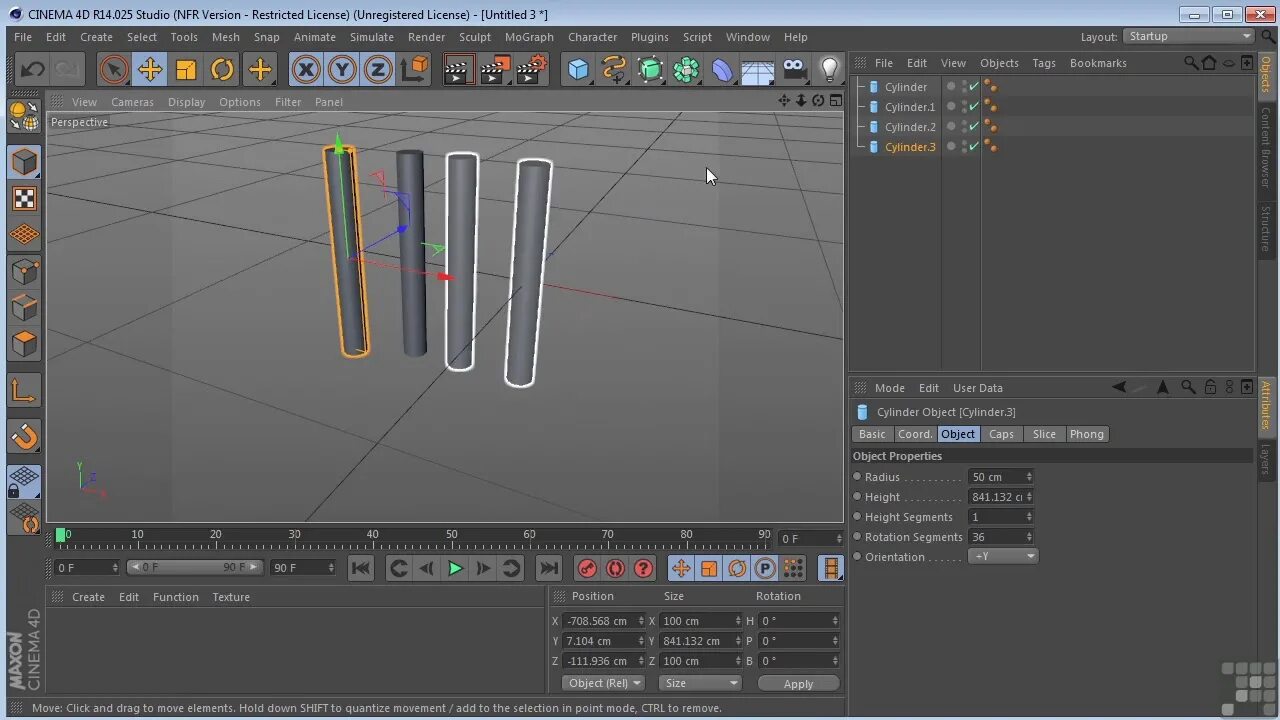Activate the Rotate tool
Screen dimensions: 1280x720
(x=222, y=69)
